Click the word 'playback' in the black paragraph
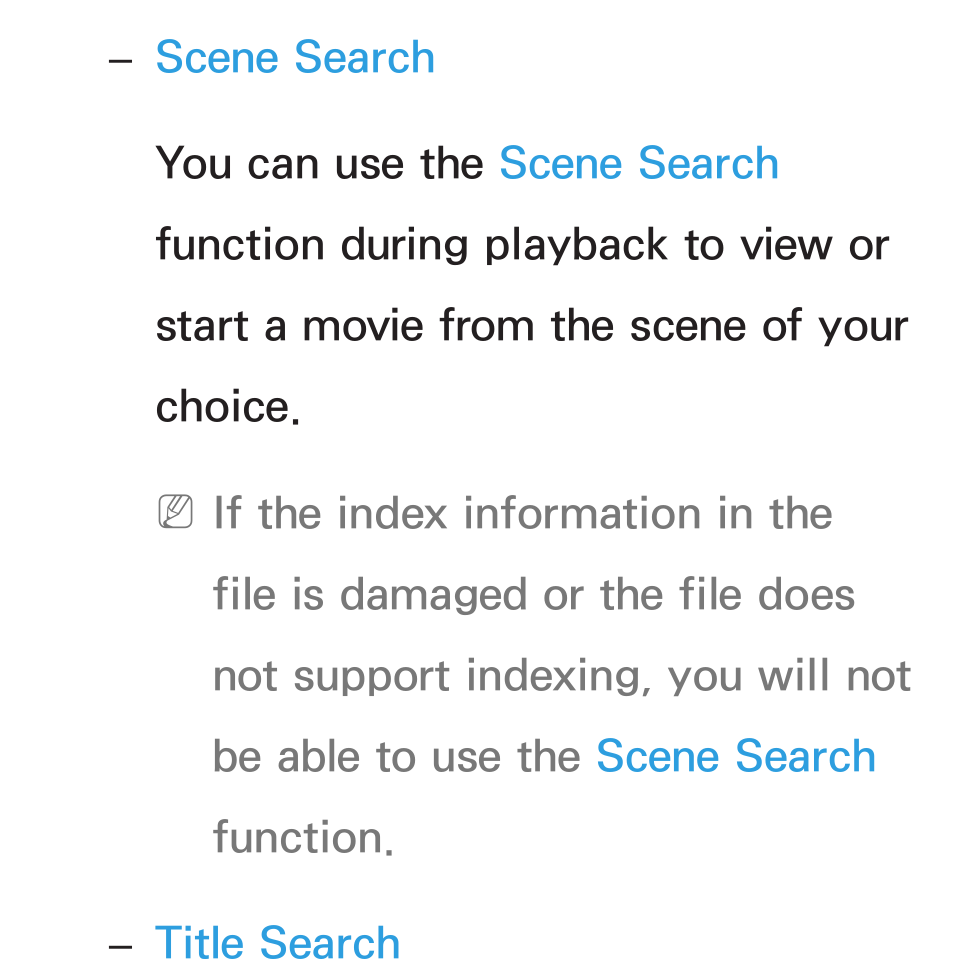Viewport: 954px width, 977px height. [577, 247]
